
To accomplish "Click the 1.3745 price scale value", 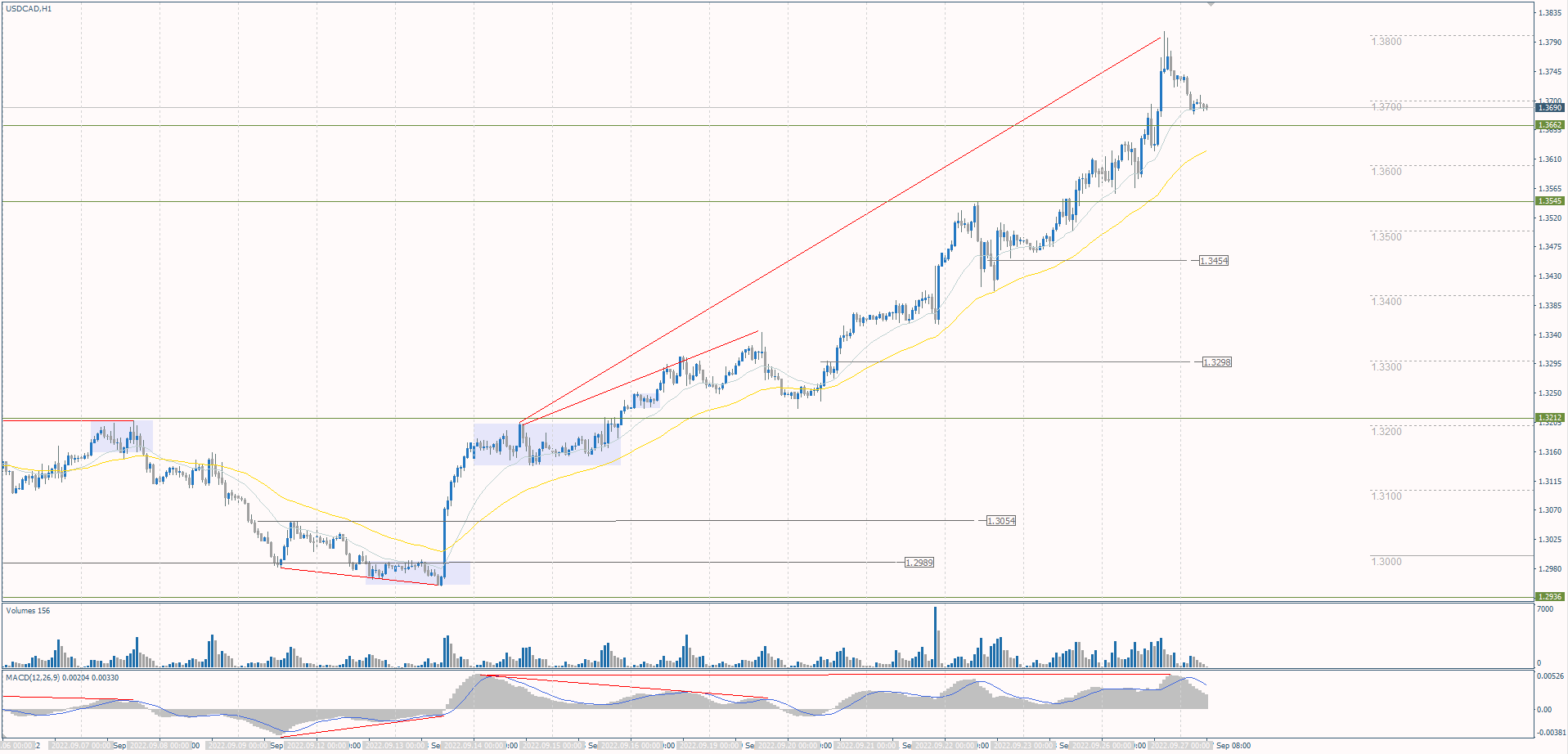I will point(1550,72).
